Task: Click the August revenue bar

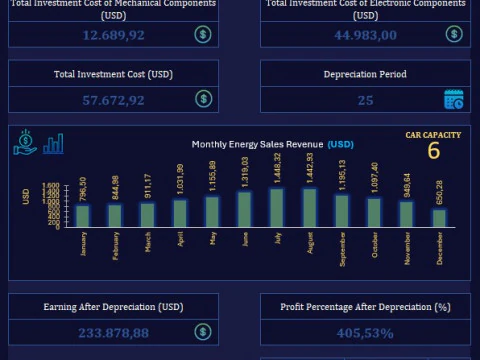Action: 310,208
